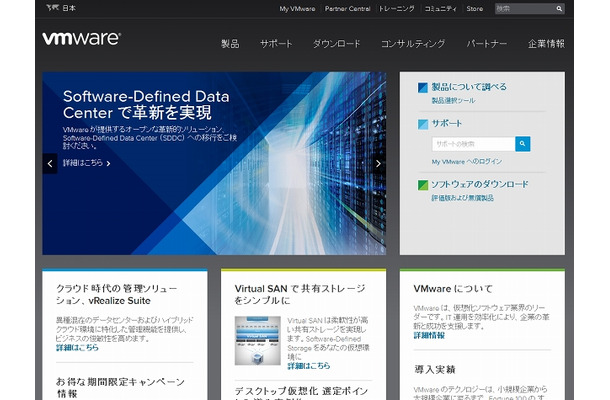Open ソフトウェアのダウンロード heading link

480,184
